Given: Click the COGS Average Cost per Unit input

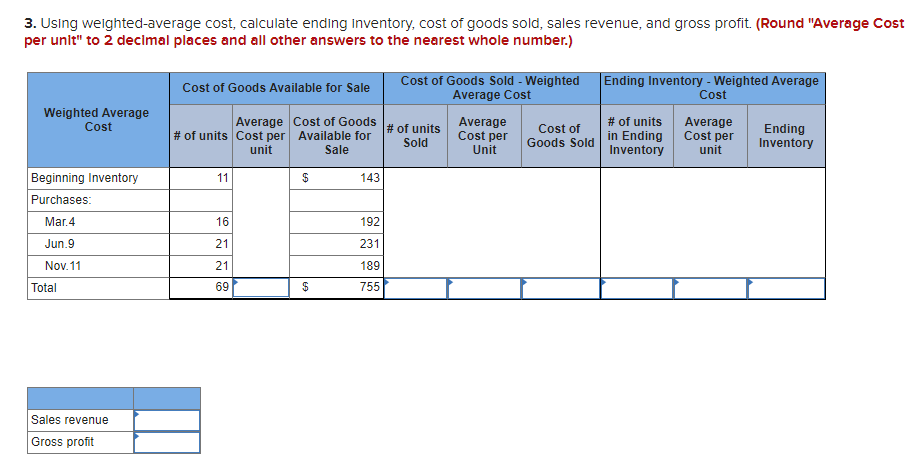Looking at the screenshot, I should (x=484, y=288).
